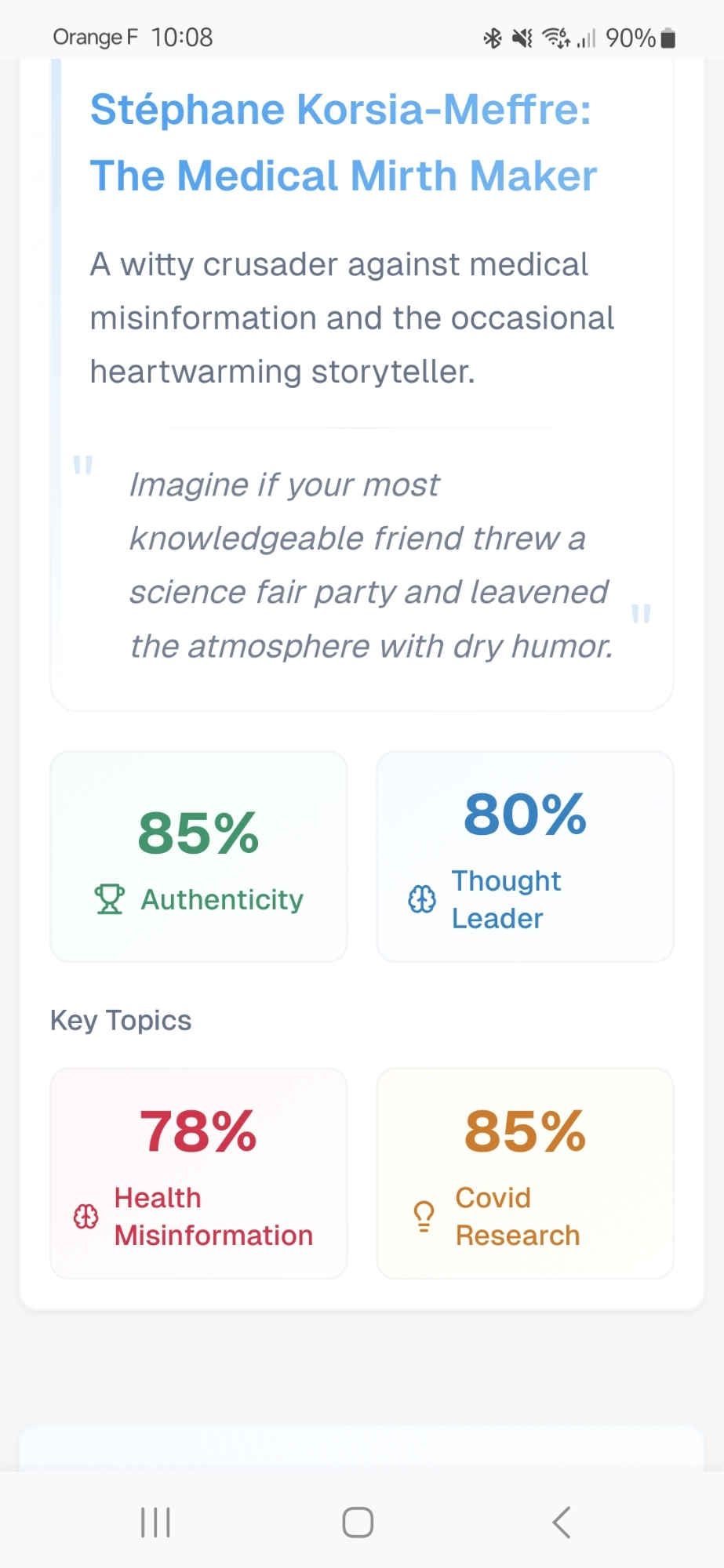Tap the witty crusader description text

pyautogui.click(x=351, y=318)
